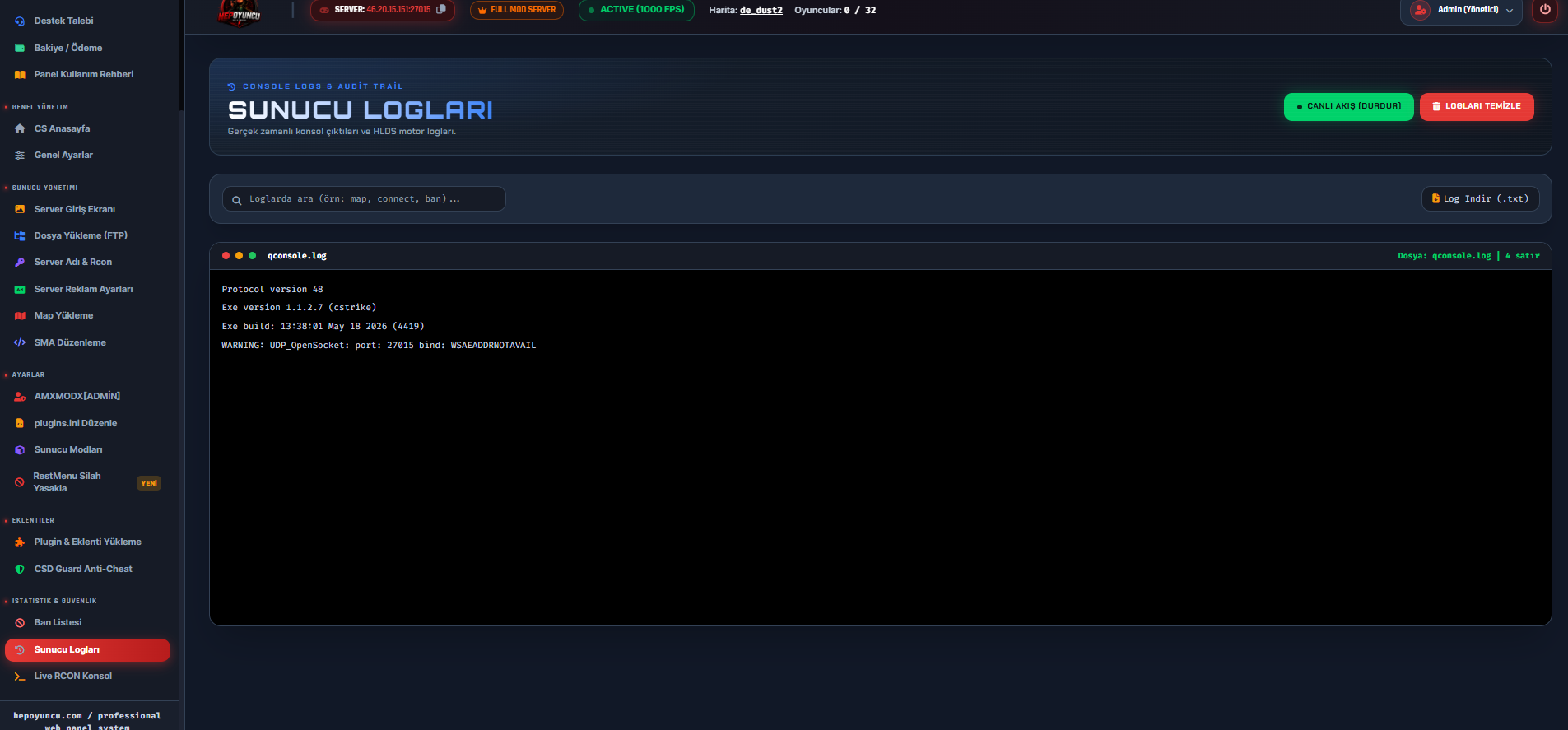Click the plugins.ini Düzenle file icon
The image size is (1568, 730).
(20, 423)
